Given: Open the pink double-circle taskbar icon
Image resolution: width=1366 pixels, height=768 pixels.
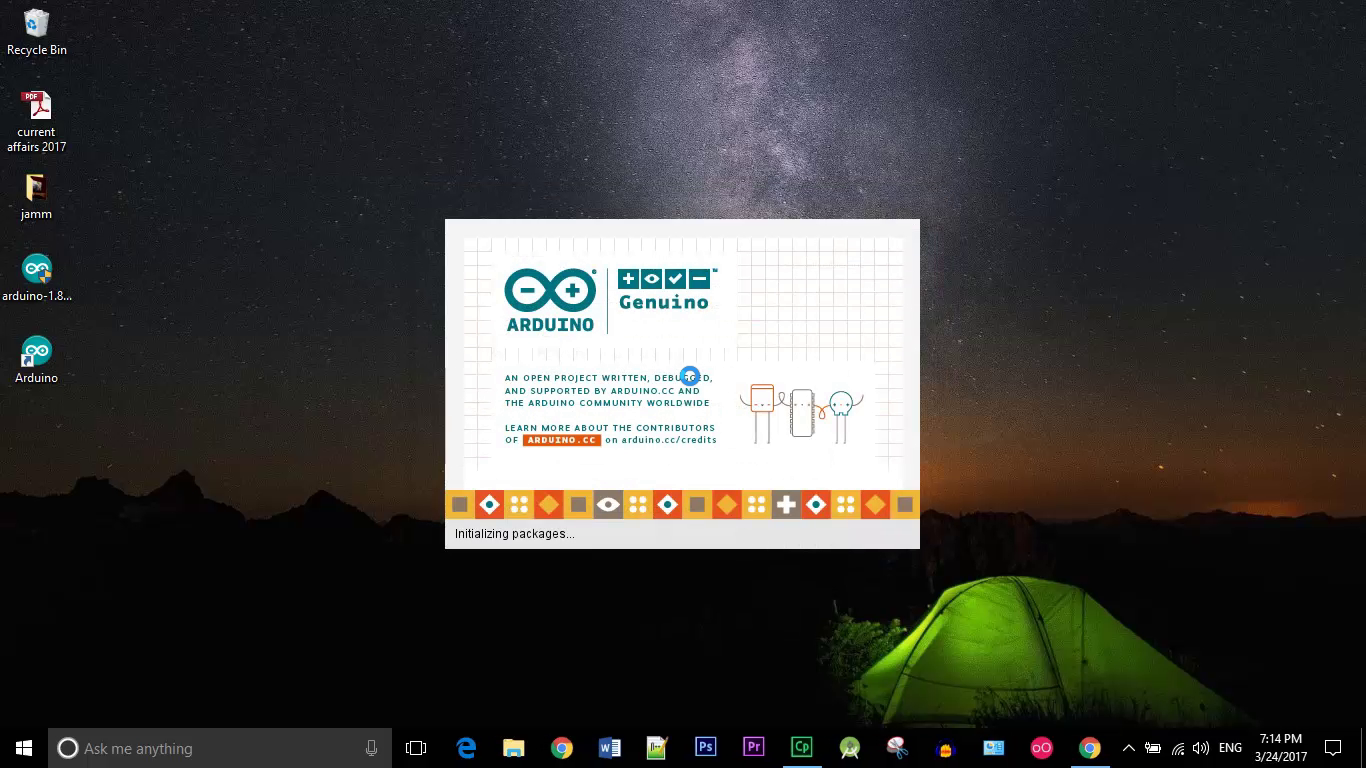Looking at the screenshot, I should point(1042,748).
